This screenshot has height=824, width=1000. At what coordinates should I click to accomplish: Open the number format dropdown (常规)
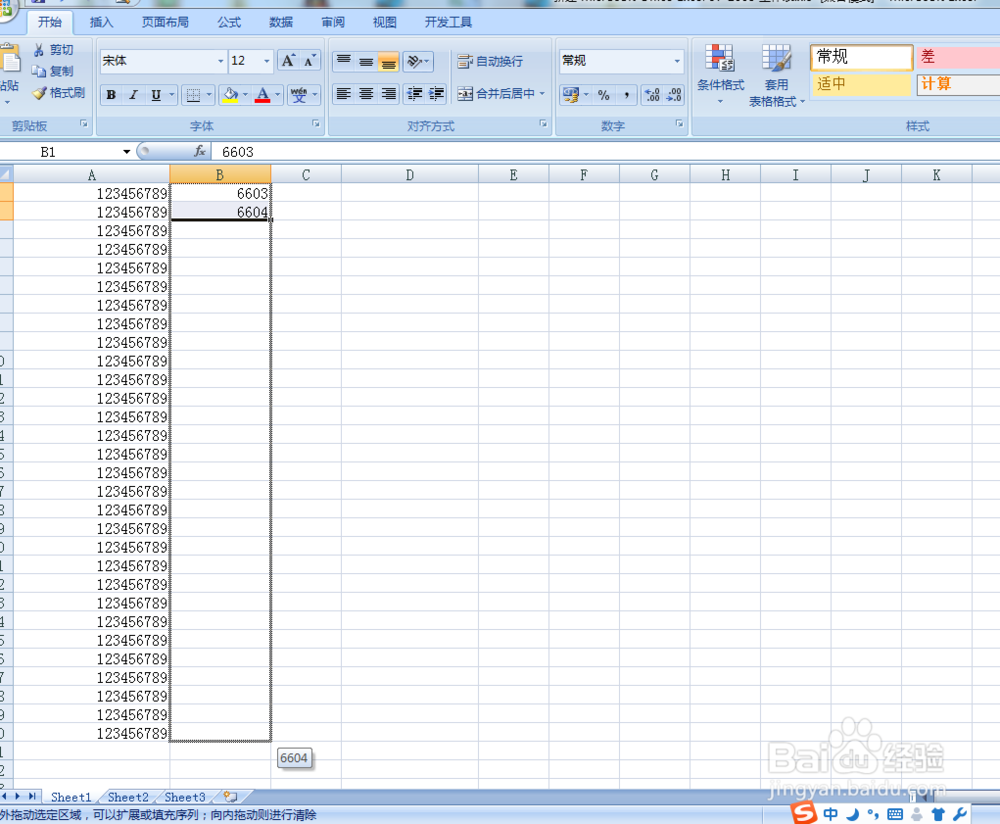tap(677, 61)
